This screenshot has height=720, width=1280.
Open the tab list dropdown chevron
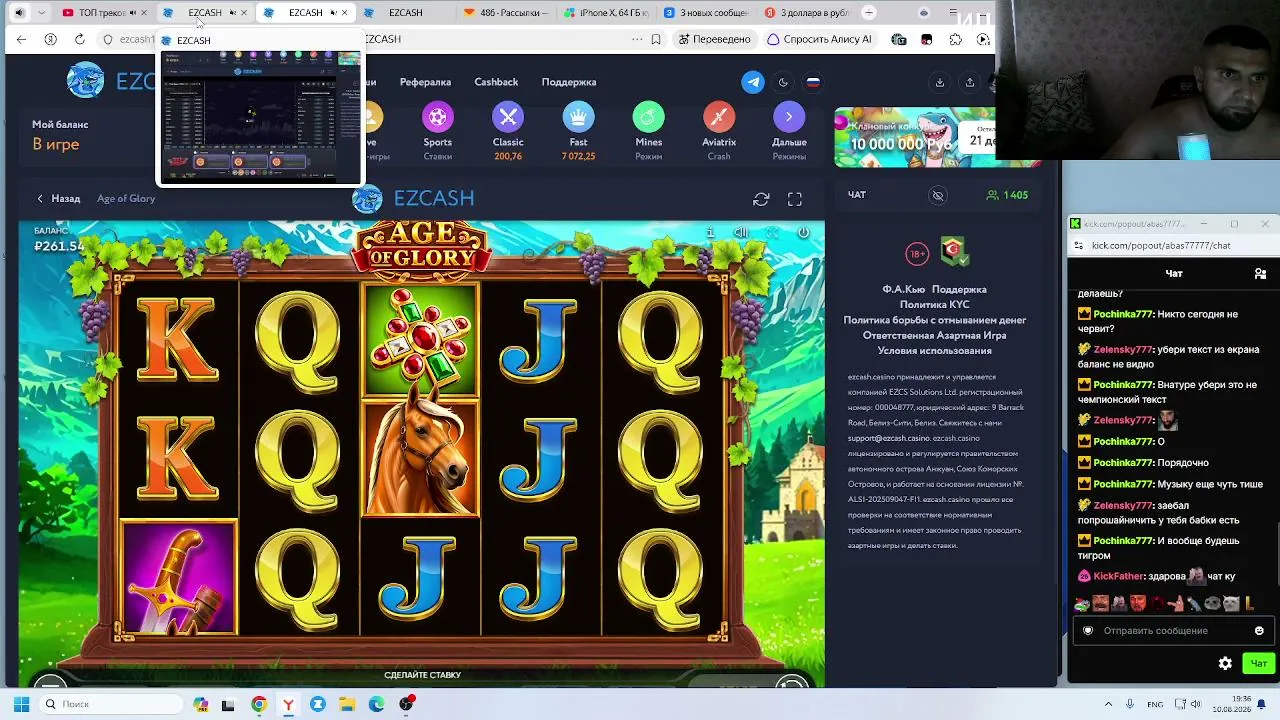[41, 13]
